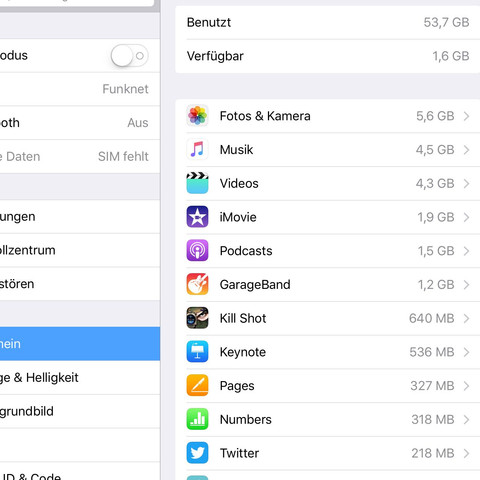480x480 pixels.
Task: Expand Pages storage details chevron
Action: pyautogui.click(x=466, y=386)
